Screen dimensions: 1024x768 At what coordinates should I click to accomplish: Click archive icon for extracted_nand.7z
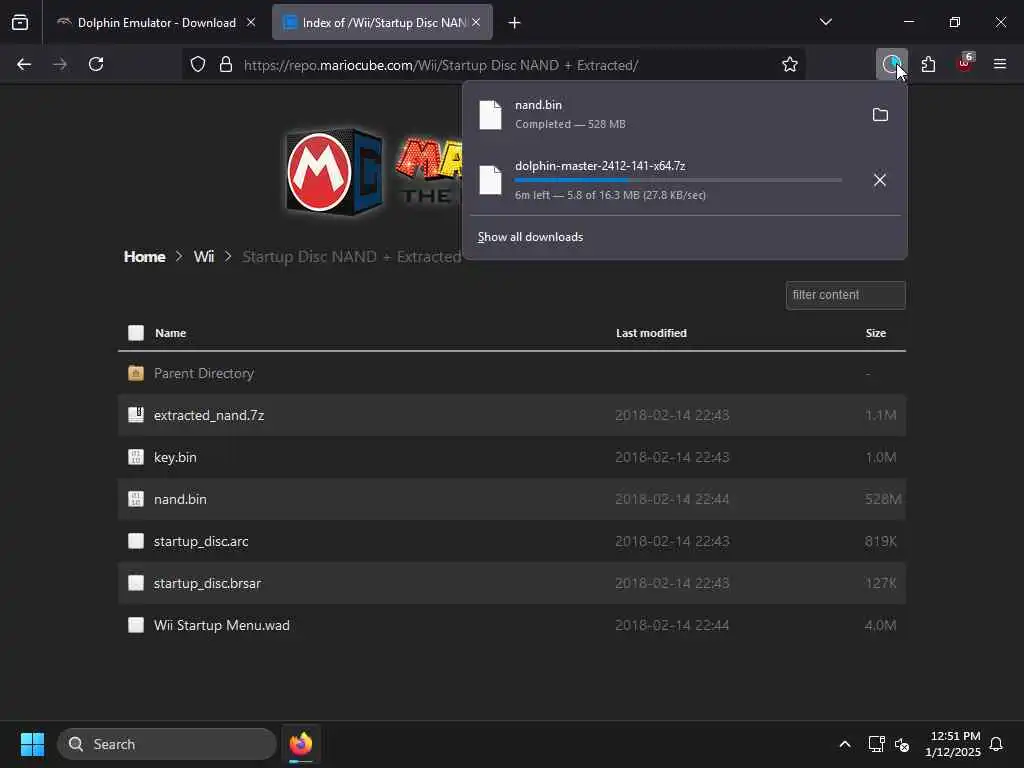coord(136,415)
